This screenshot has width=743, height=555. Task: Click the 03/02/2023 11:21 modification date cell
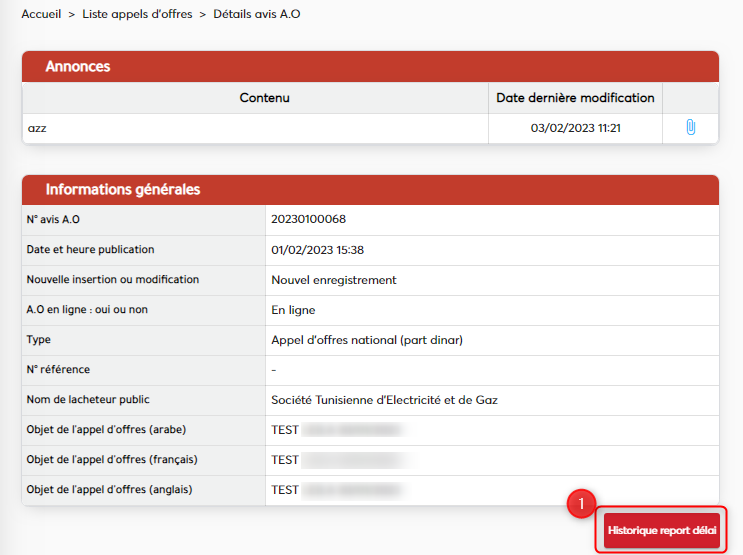pyautogui.click(x=575, y=128)
